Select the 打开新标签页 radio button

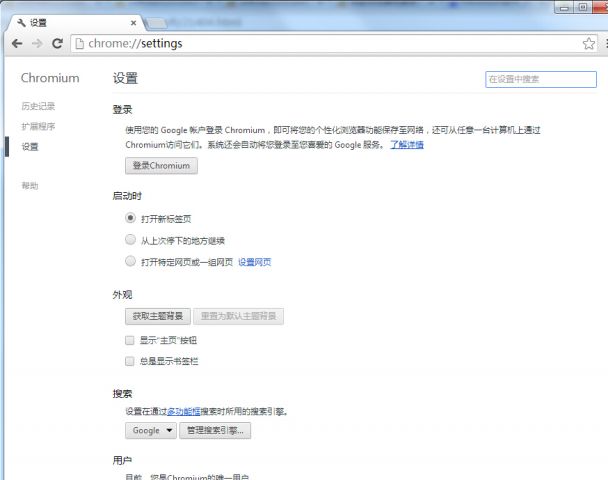[x=130, y=218]
